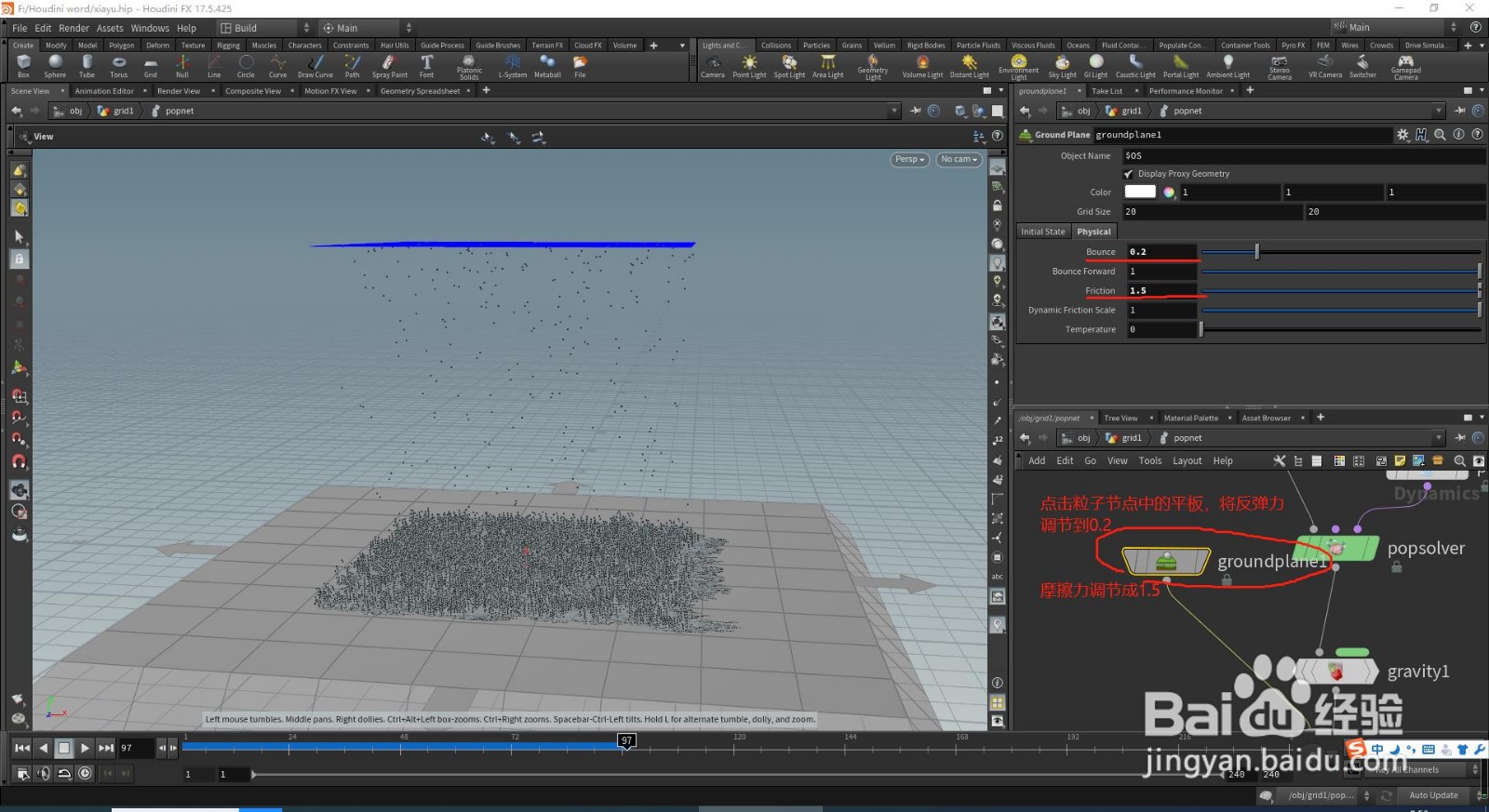Select the Circle shelf tool
This screenshot has height=812, width=1489.
click(246, 66)
